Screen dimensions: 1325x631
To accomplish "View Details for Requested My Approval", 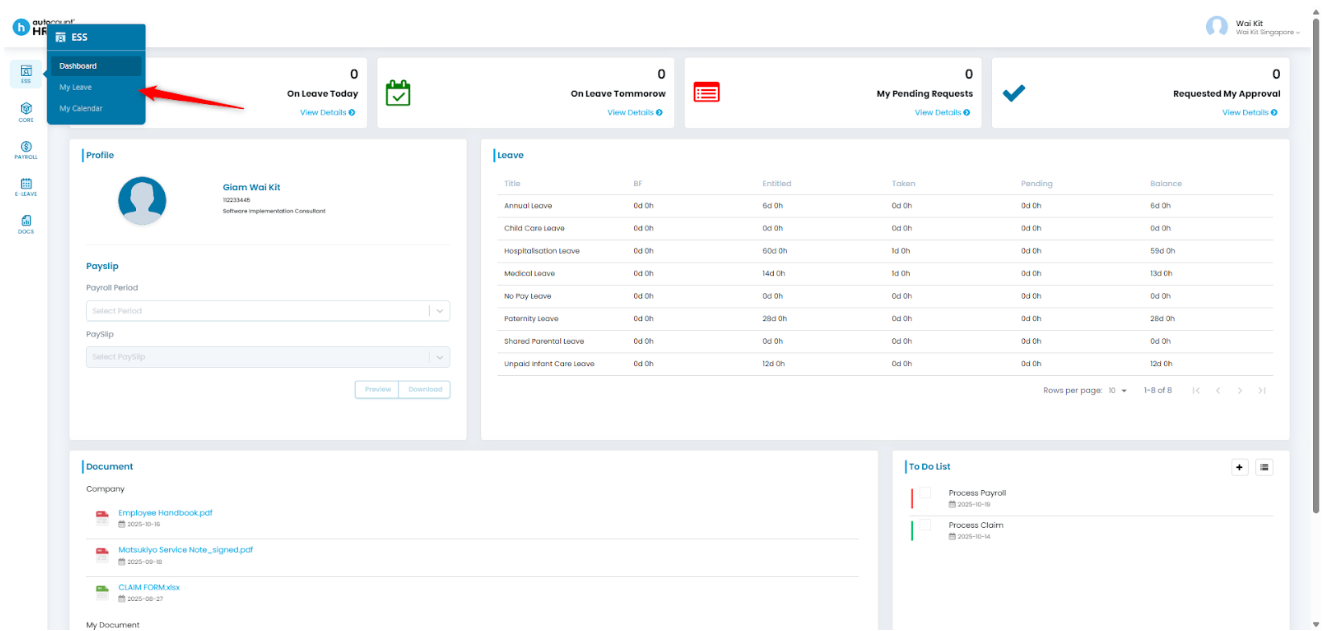I will (1250, 113).
